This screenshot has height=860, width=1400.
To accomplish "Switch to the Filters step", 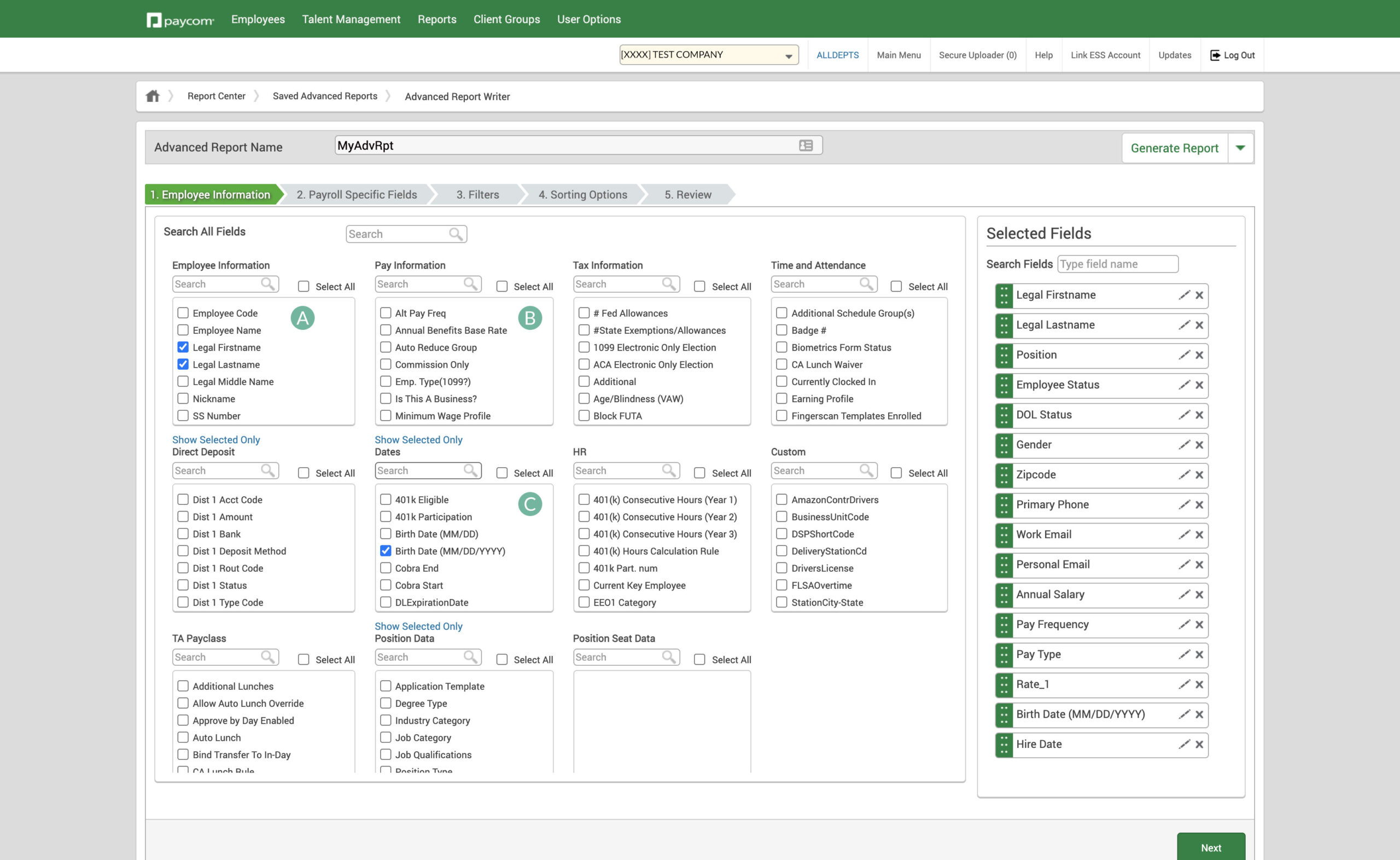I will click(x=477, y=195).
